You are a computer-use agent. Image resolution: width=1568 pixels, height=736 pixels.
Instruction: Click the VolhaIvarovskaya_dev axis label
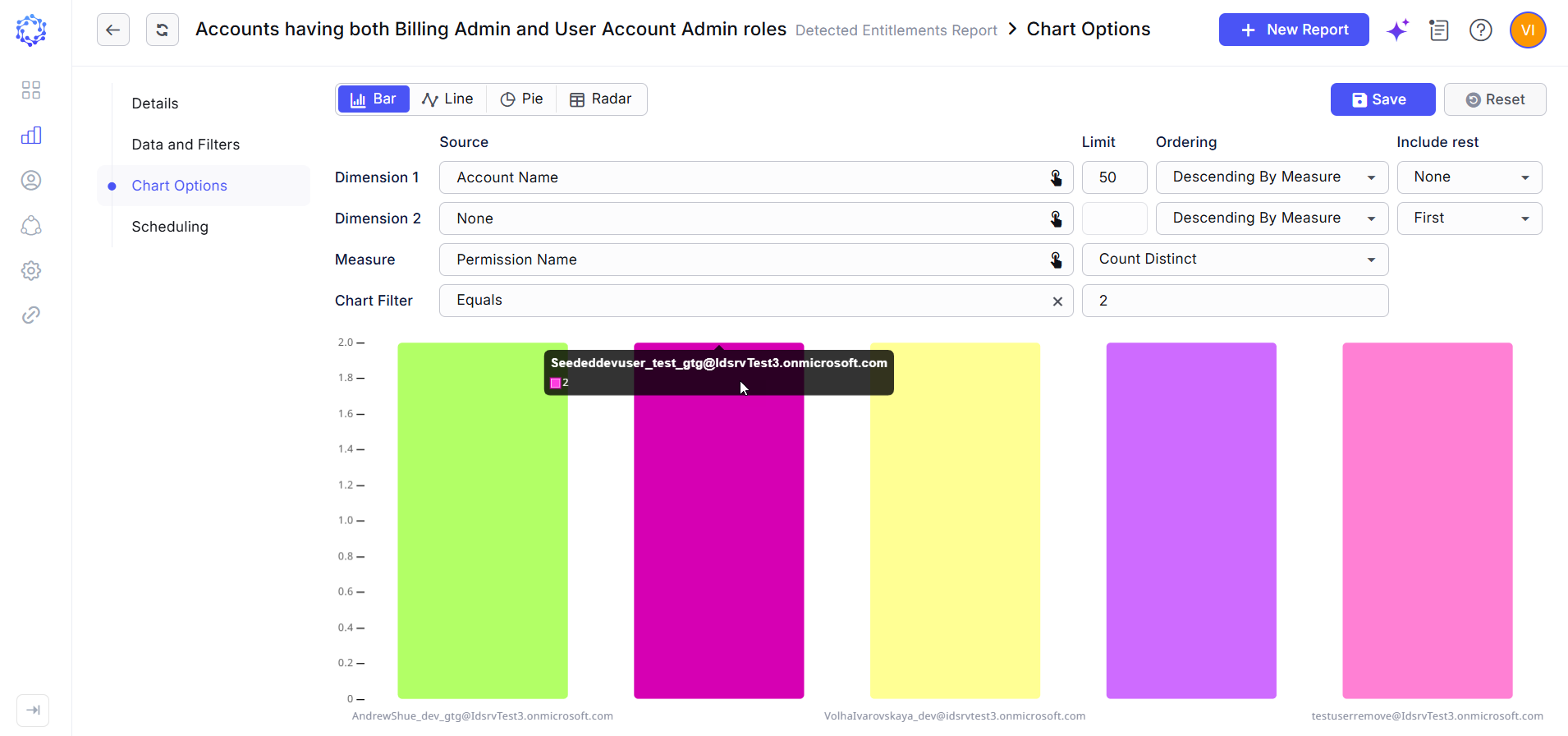point(955,716)
